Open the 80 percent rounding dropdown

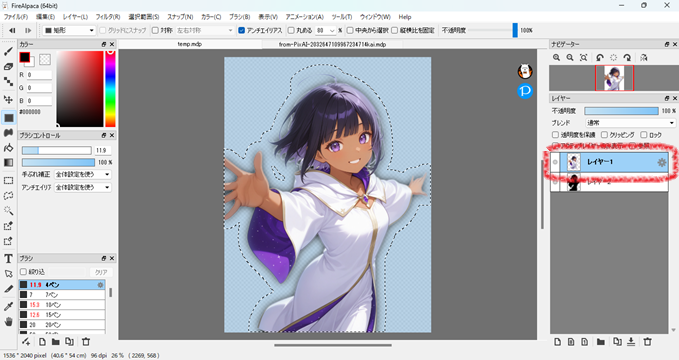[x=326, y=30]
